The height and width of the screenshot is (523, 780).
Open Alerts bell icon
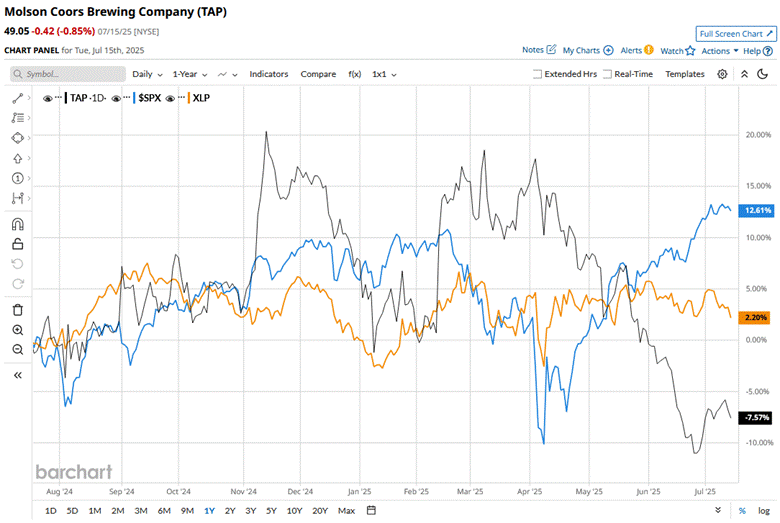[649, 50]
